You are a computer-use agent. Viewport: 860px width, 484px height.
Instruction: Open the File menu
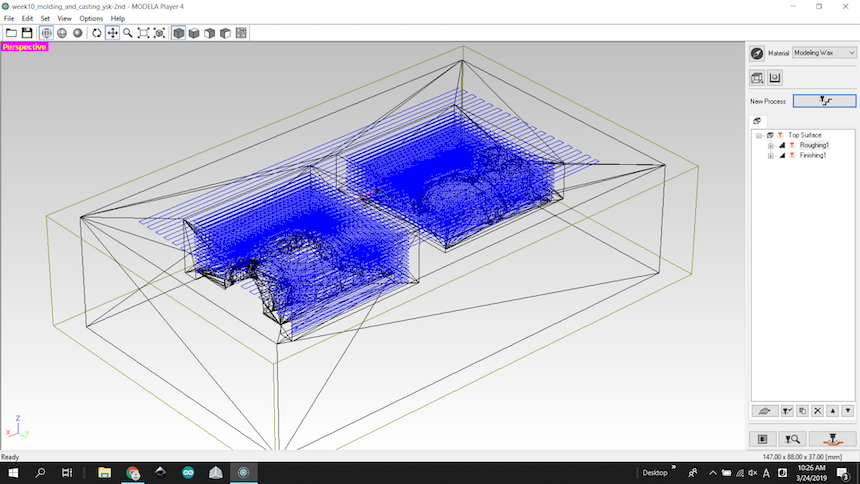pos(9,18)
